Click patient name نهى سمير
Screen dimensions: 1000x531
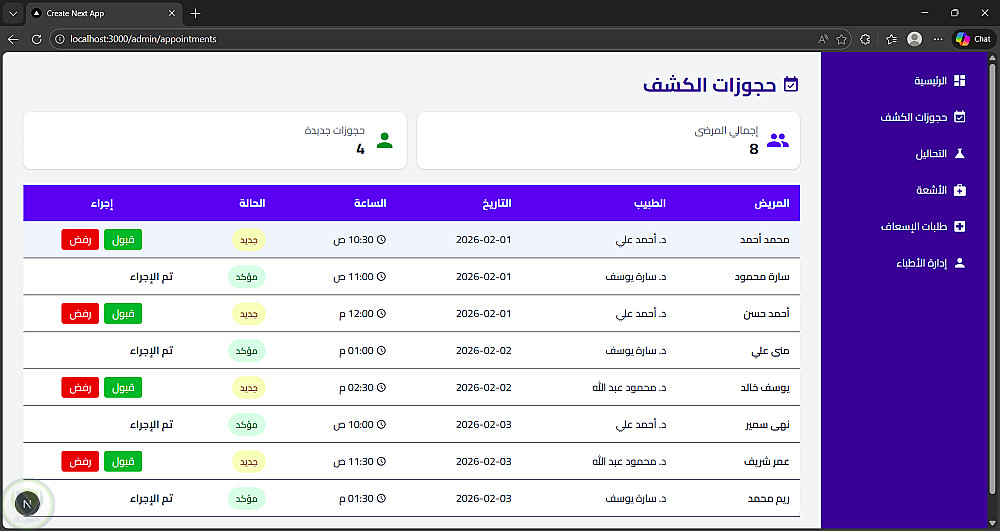pyautogui.click(x=767, y=425)
